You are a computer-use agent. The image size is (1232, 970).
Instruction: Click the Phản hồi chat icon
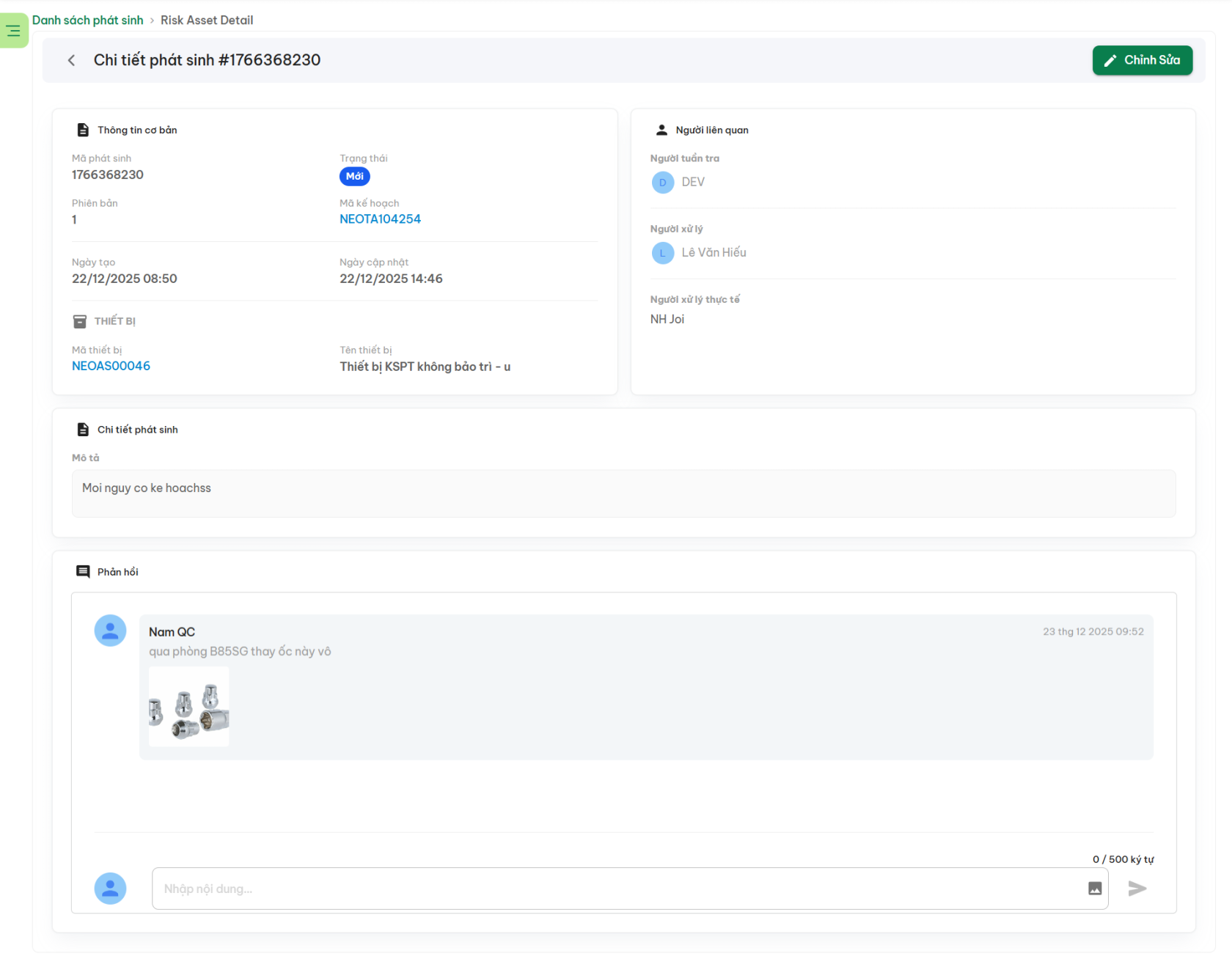83,572
